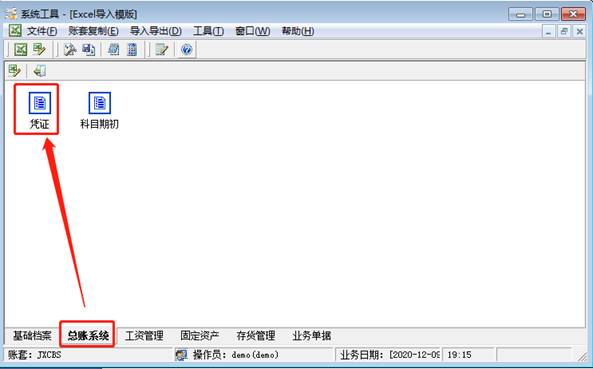Click the operator avatar icon in status bar
This screenshot has width=593, height=369.
tap(182, 355)
